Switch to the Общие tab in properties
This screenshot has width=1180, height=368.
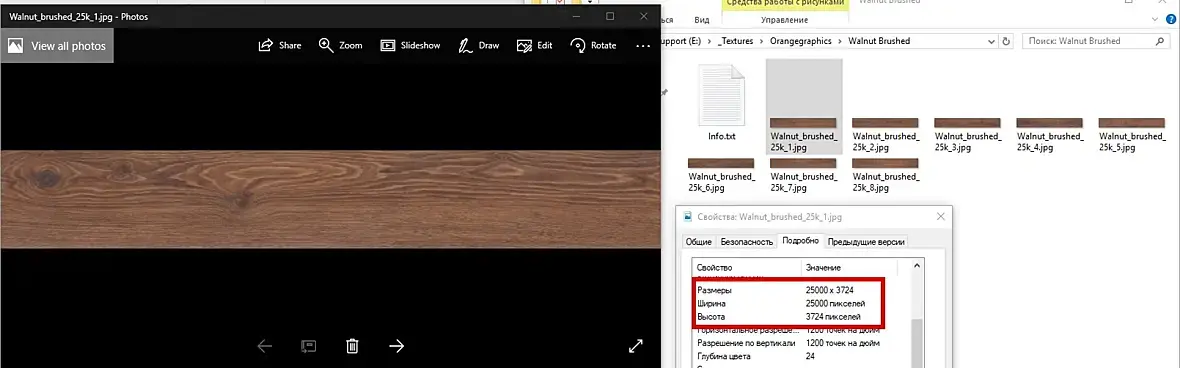point(698,242)
